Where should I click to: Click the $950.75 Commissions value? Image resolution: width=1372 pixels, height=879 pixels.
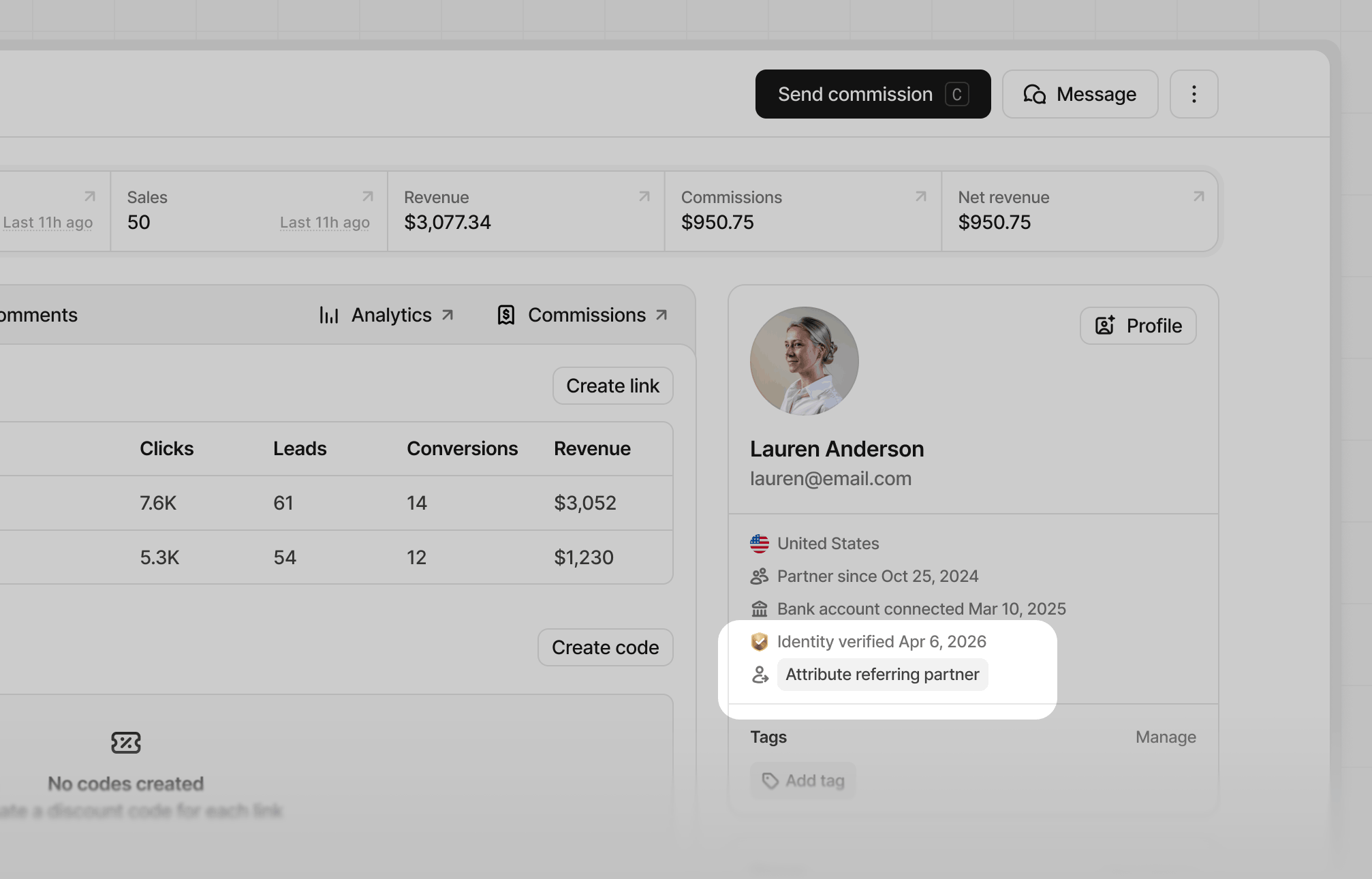(717, 222)
